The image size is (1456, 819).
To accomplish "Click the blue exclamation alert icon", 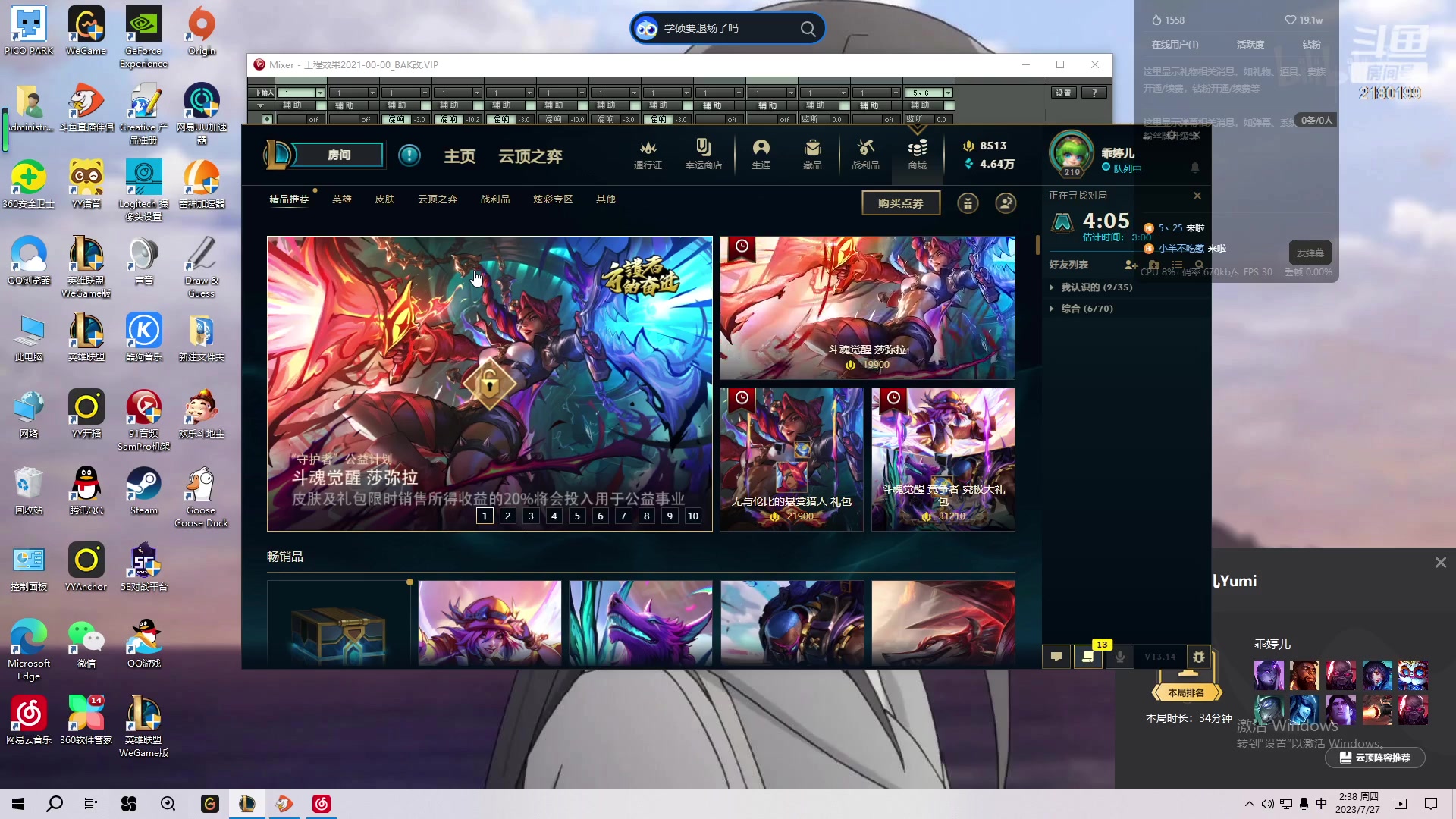I will 409,155.
